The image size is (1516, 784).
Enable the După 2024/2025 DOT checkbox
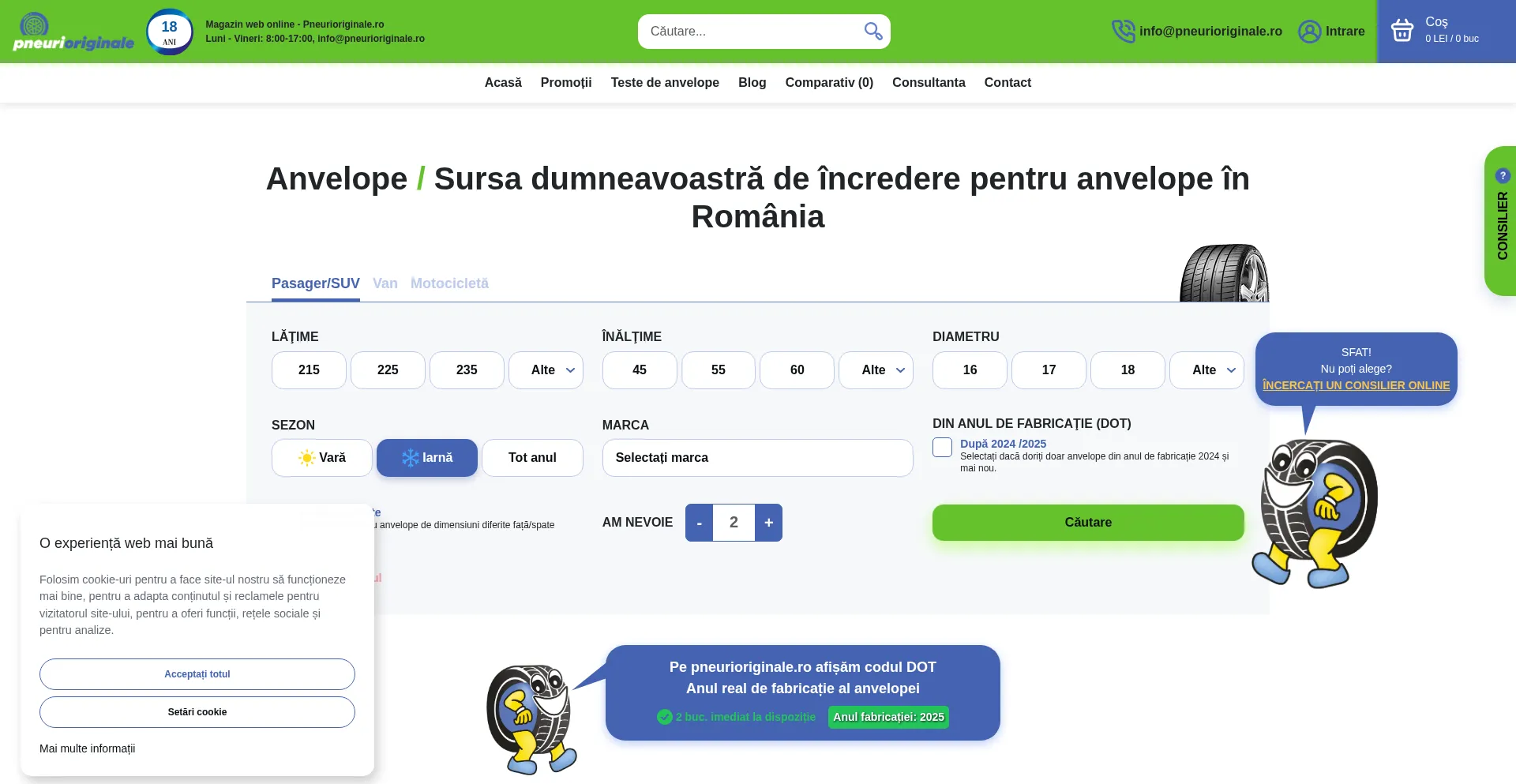(942, 448)
